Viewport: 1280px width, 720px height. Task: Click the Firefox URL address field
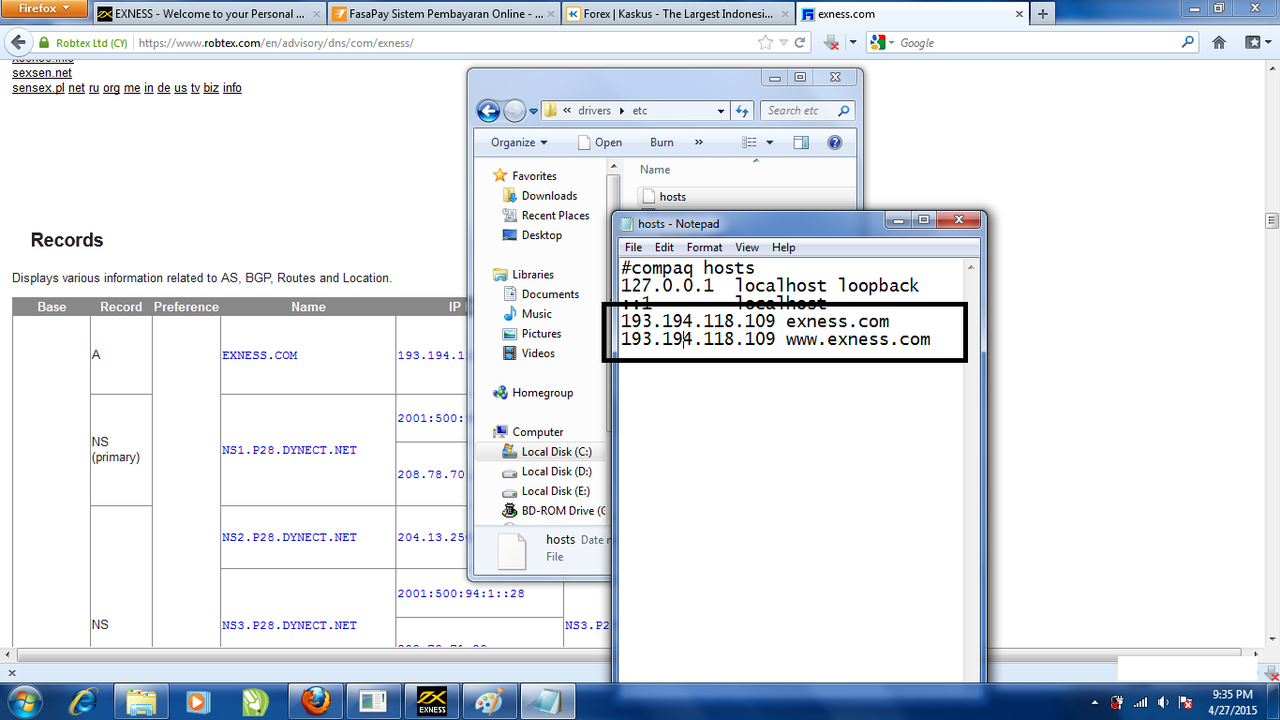pos(446,43)
